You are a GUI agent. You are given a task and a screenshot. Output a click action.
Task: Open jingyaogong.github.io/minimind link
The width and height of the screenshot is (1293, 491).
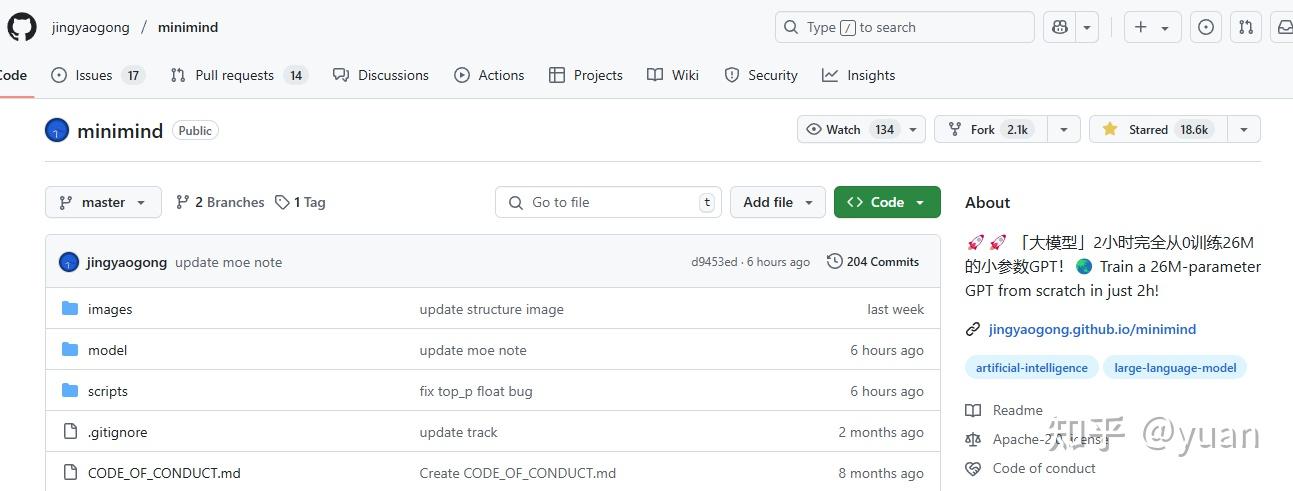(x=1092, y=329)
